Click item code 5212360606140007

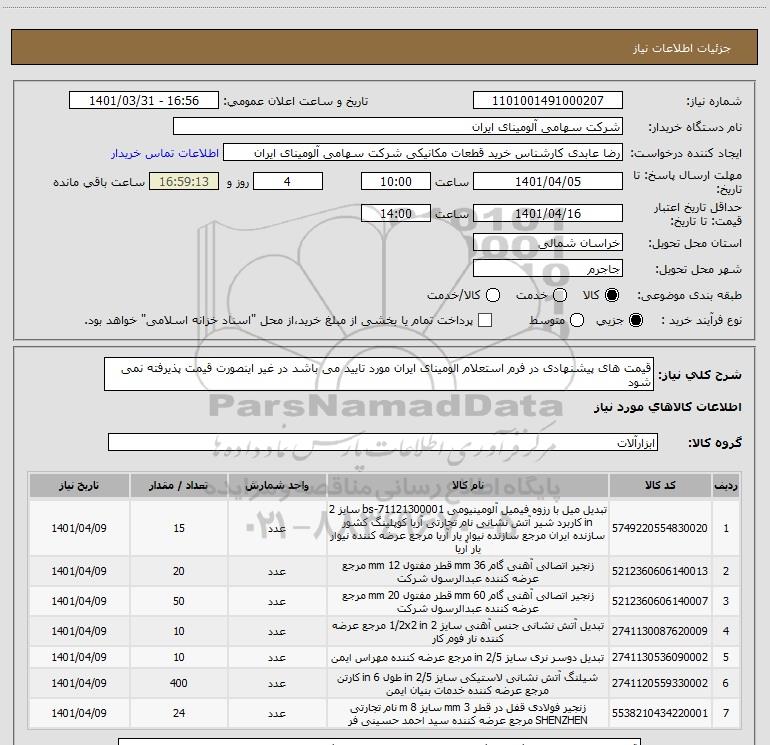point(660,601)
